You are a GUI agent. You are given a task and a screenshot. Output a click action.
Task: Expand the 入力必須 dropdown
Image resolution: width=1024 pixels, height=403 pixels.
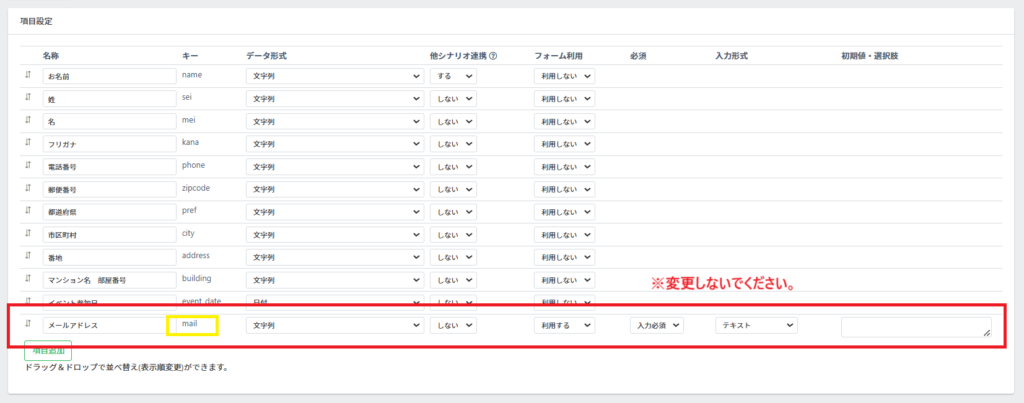tap(657, 326)
